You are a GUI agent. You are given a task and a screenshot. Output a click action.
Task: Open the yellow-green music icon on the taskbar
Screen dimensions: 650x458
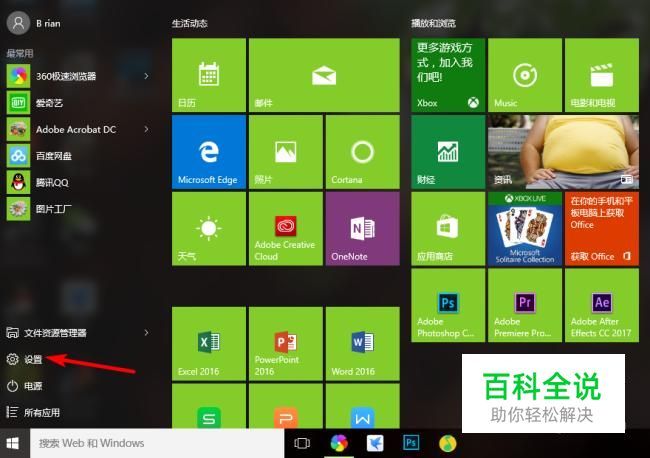click(448, 443)
